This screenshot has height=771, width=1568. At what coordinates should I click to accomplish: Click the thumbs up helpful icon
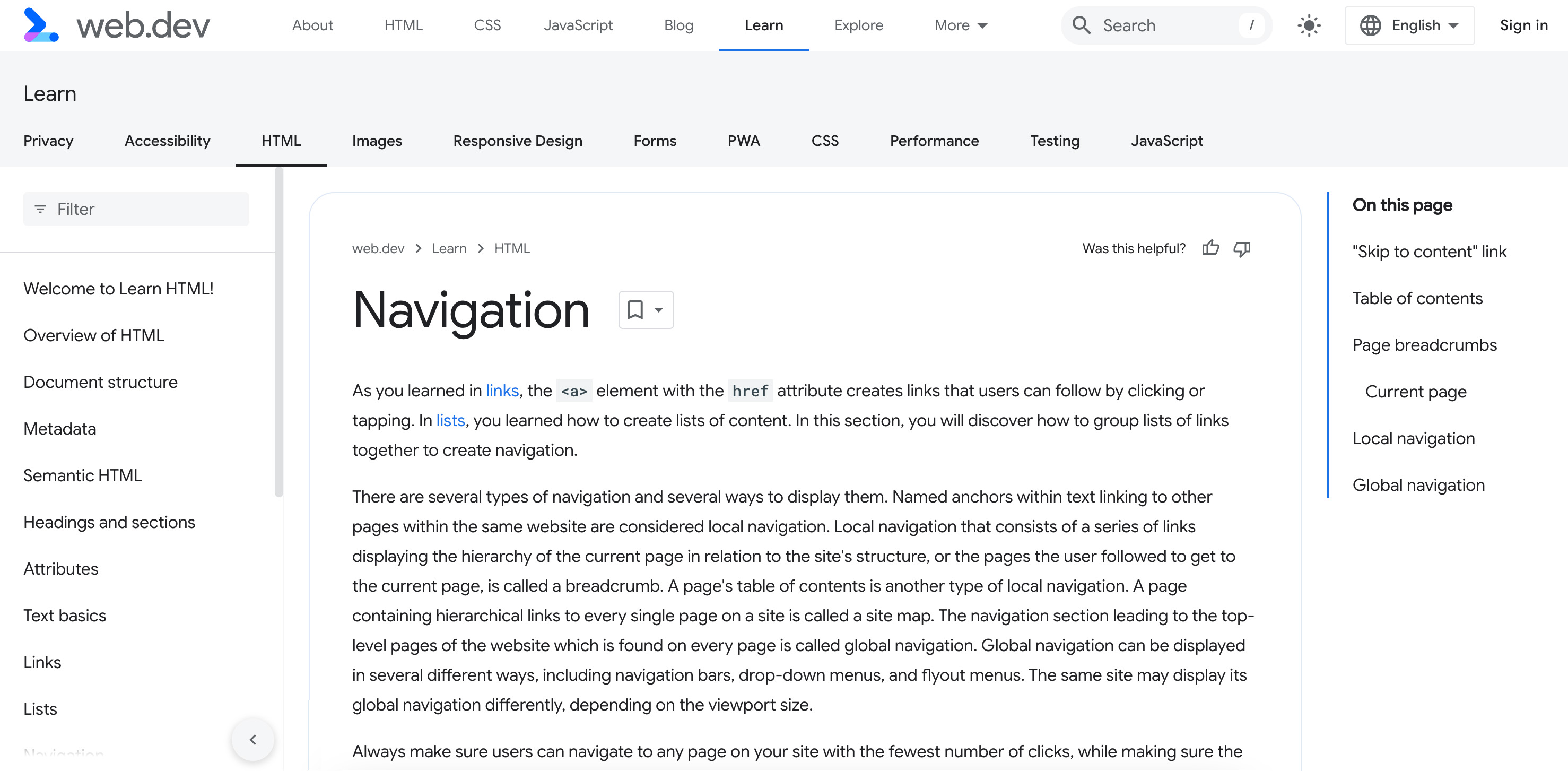[1211, 248]
